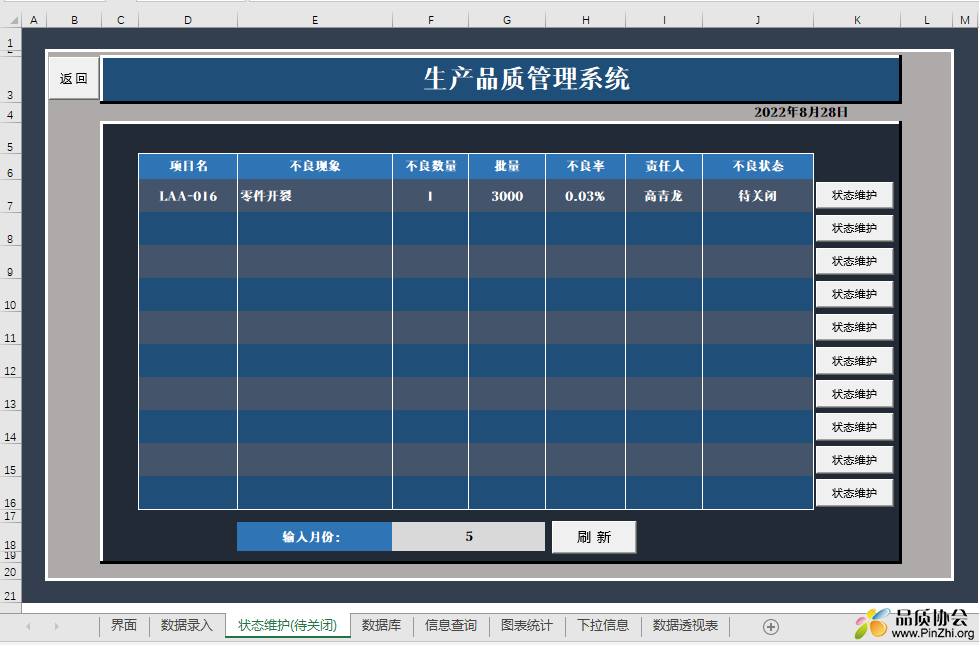This screenshot has width=979, height=645.
Task: Click the 状态维护 button beside row 15
Action: click(854, 460)
